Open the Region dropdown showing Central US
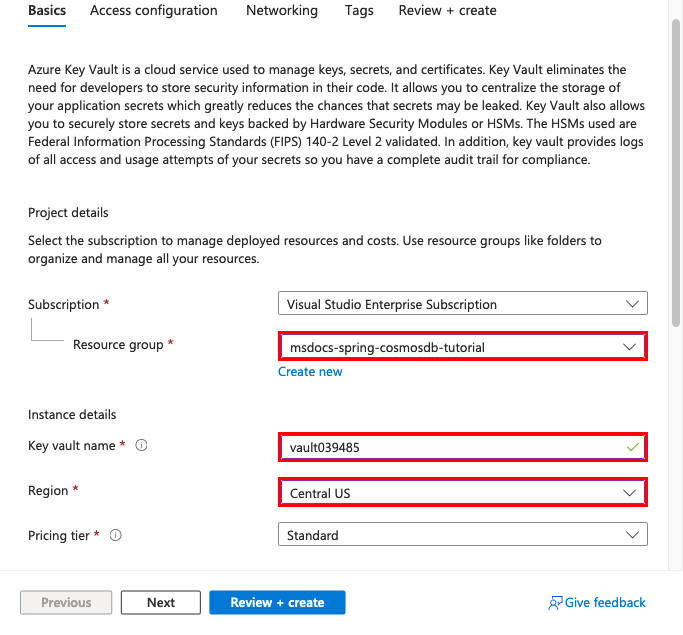Viewport: 683px width, 635px height. pos(462,493)
